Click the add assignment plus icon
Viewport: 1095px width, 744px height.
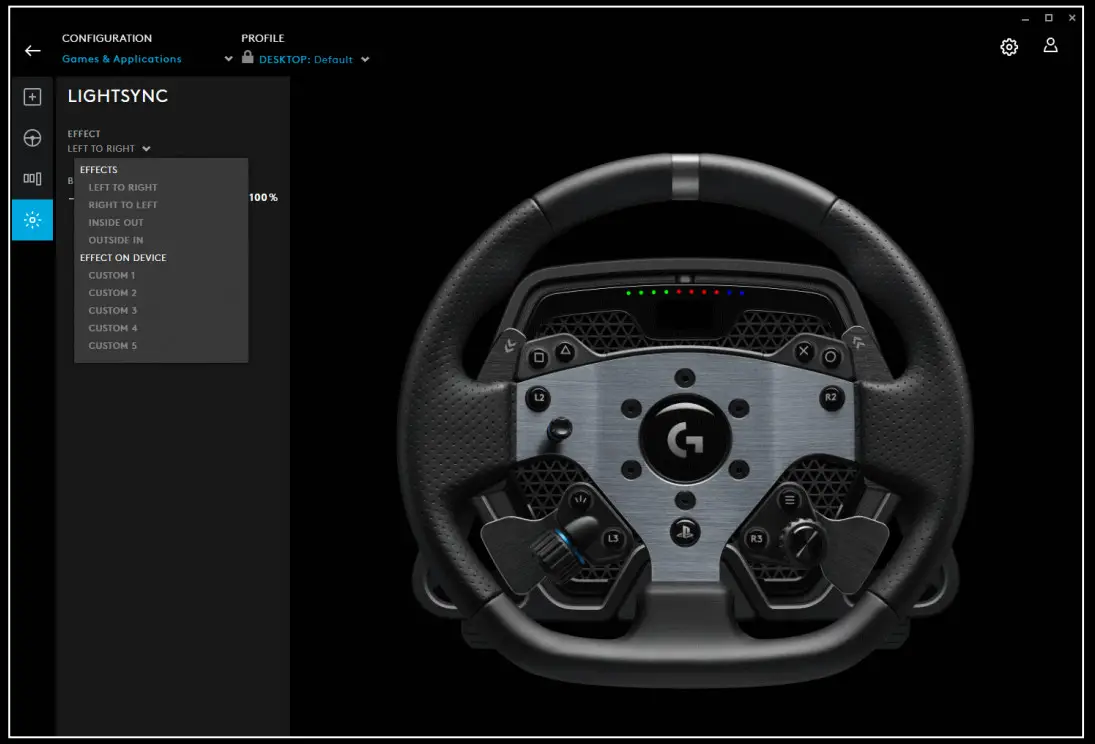[32, 96]
